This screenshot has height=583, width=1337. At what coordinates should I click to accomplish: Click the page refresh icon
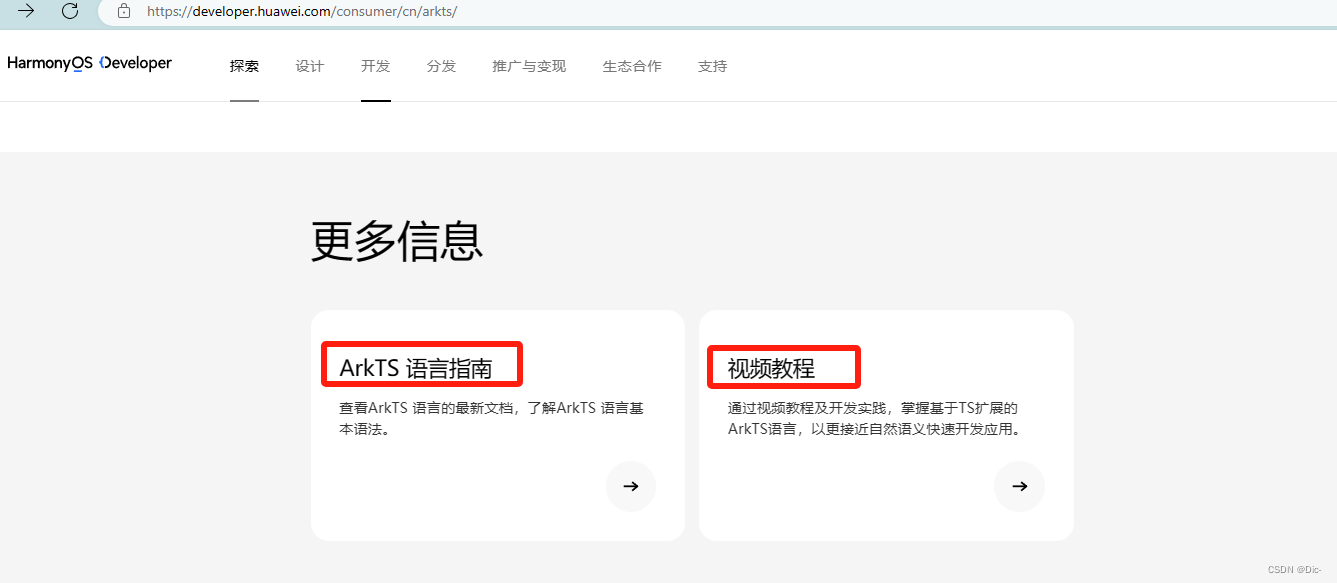click(x=69, y=12)
